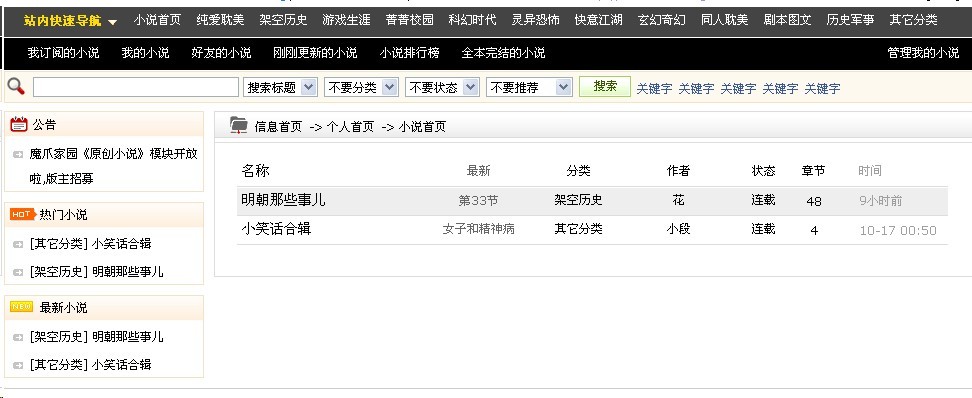The image size is (972, 398).
Task: Click chapter count 48
Action: click(x=814, y=201)
